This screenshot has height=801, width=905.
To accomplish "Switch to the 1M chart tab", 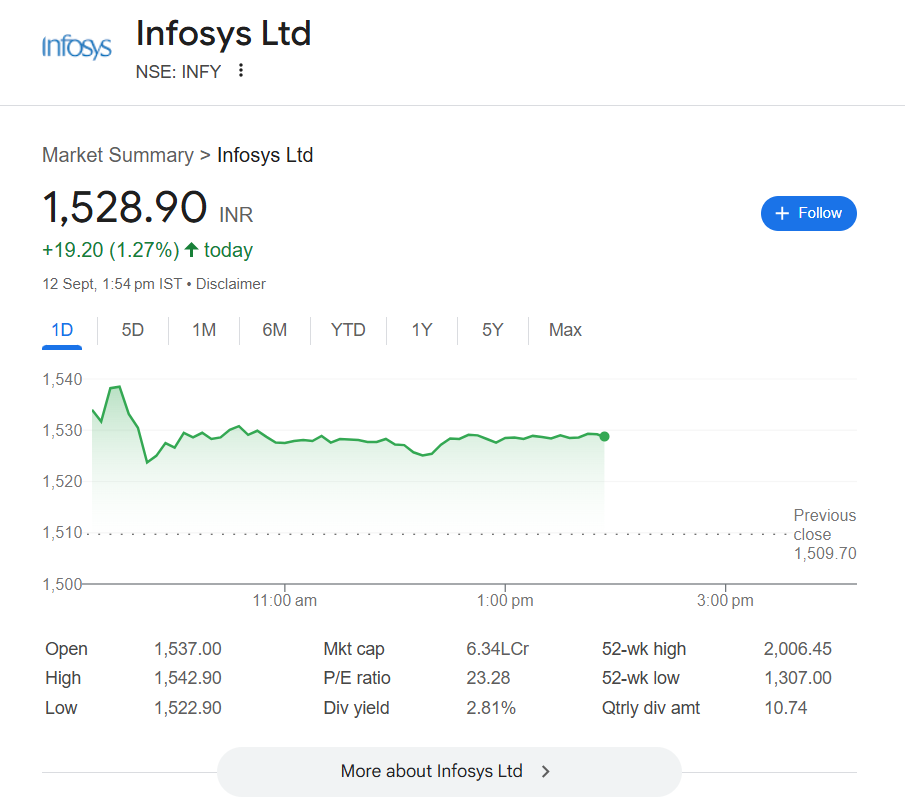I will coord(204,330).
